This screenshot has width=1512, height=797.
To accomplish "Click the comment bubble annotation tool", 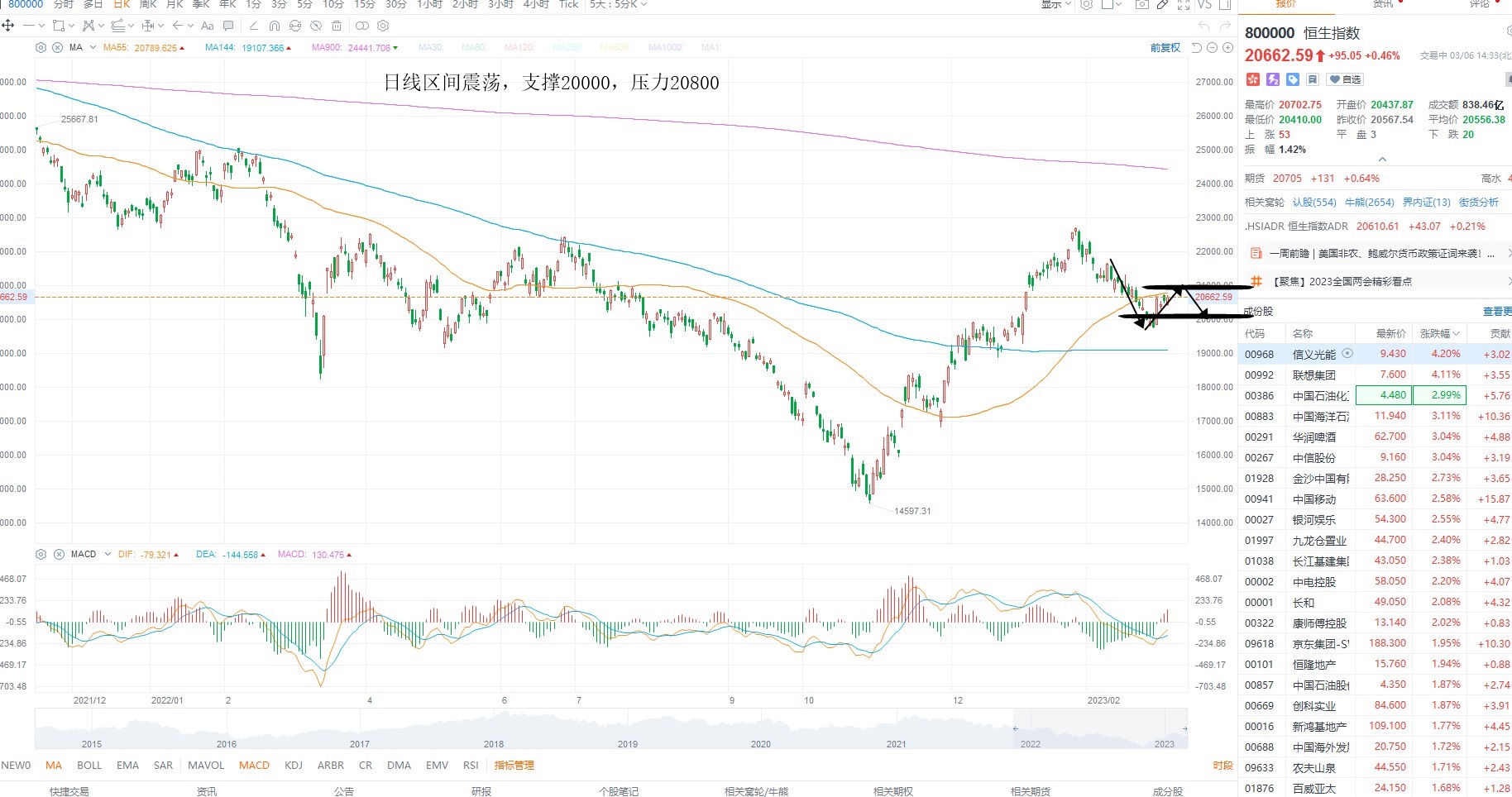I will (228, 26).
